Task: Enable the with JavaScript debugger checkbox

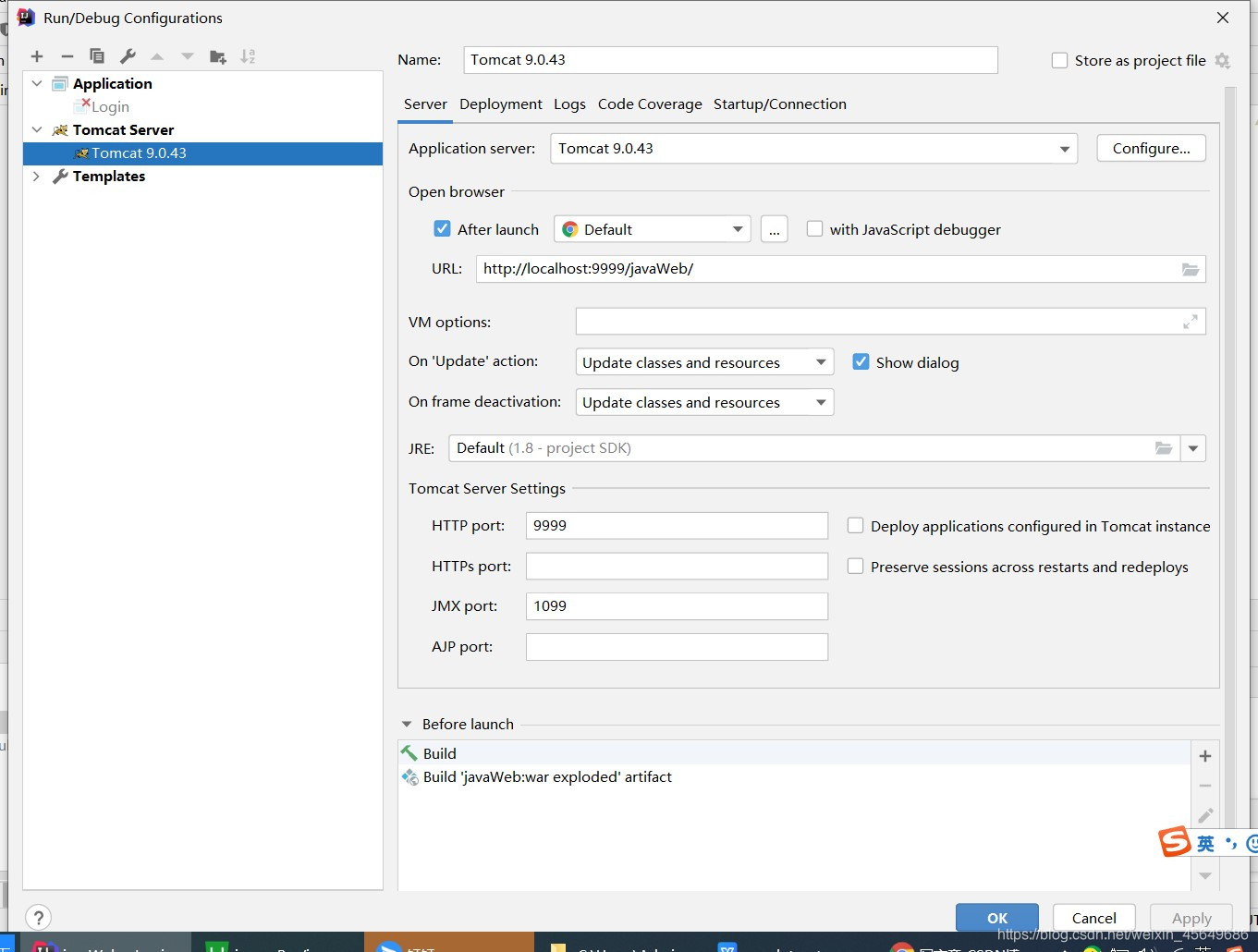Action: (x=814, y=228)
